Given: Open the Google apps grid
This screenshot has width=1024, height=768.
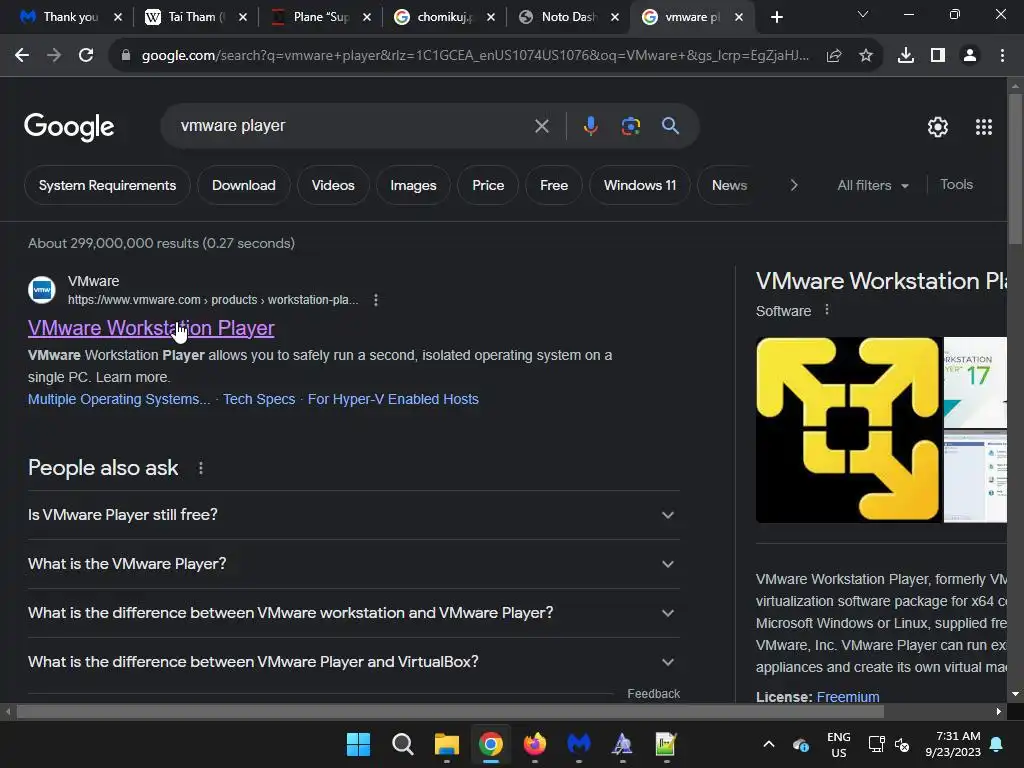Looking at the screenshot, I should 984,127.
